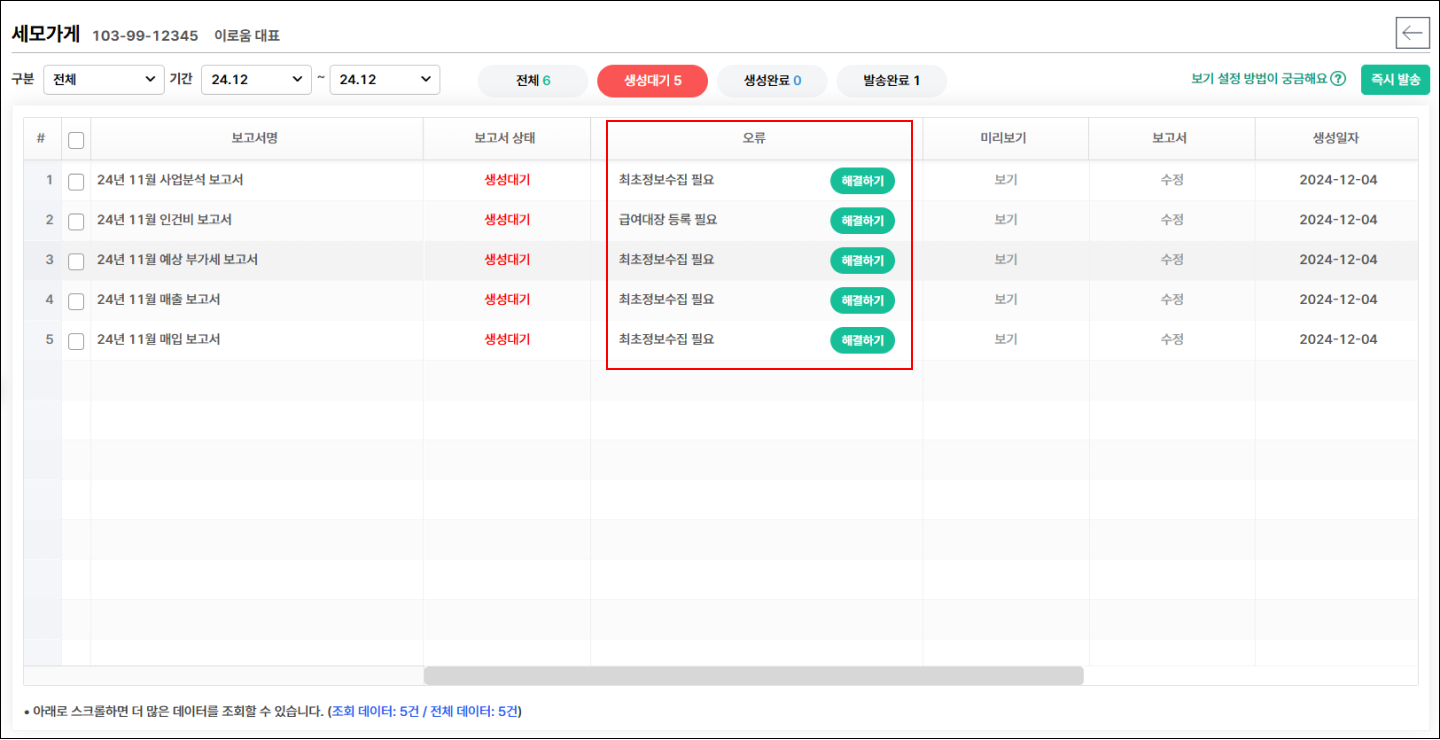Viewport: 1440px width, 740px height.
Task: Select the 인건비 보고서 row checkbox
Action: (x=76, y=221)
